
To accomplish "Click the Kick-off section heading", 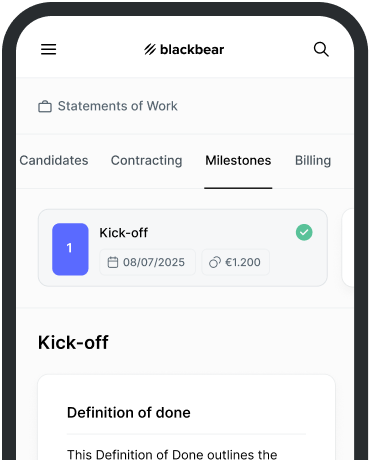I will 73,342.
